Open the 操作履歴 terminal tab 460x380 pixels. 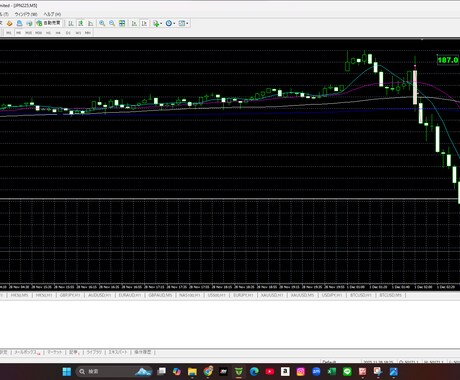(x=143, y=352)
